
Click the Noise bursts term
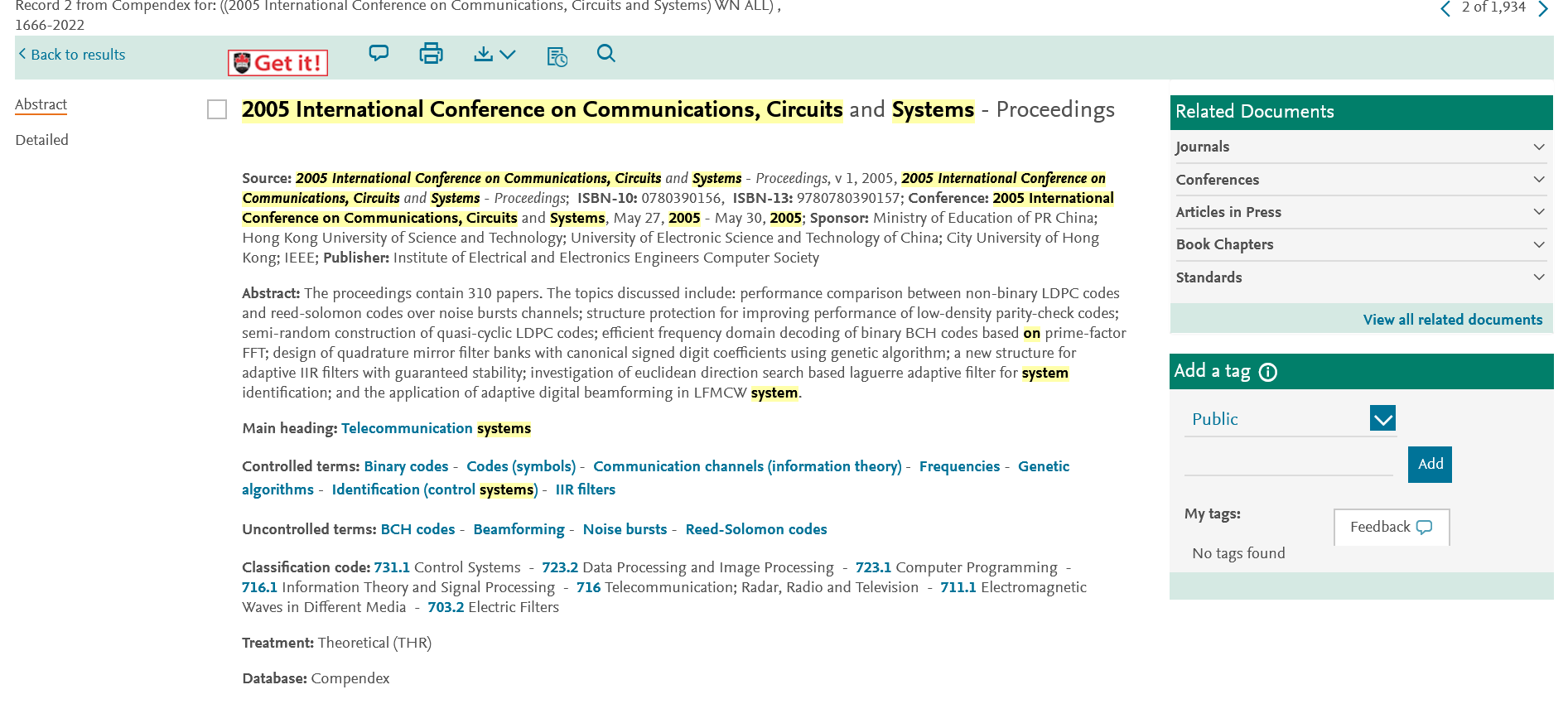[x=625, y=529]
